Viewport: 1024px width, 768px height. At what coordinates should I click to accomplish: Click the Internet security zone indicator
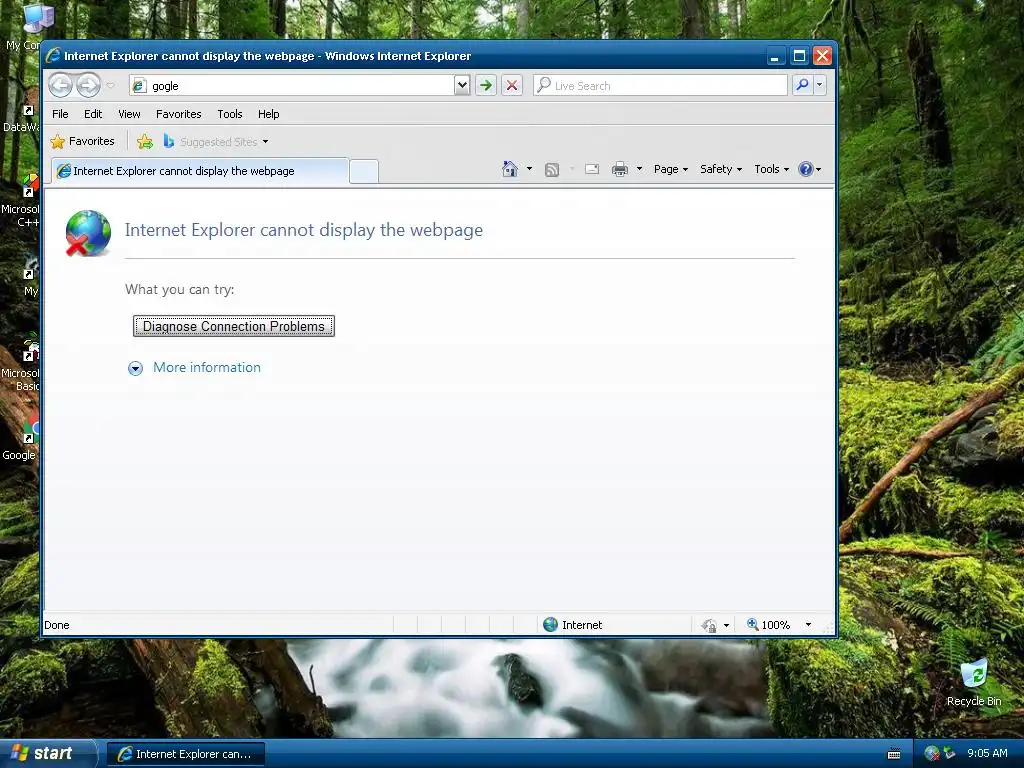(x=573, y=625)
